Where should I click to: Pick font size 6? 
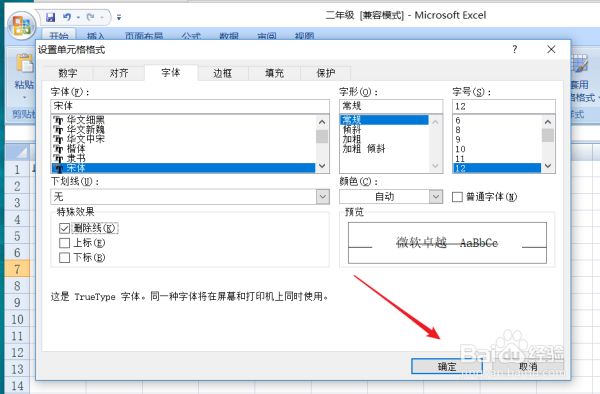497,120
